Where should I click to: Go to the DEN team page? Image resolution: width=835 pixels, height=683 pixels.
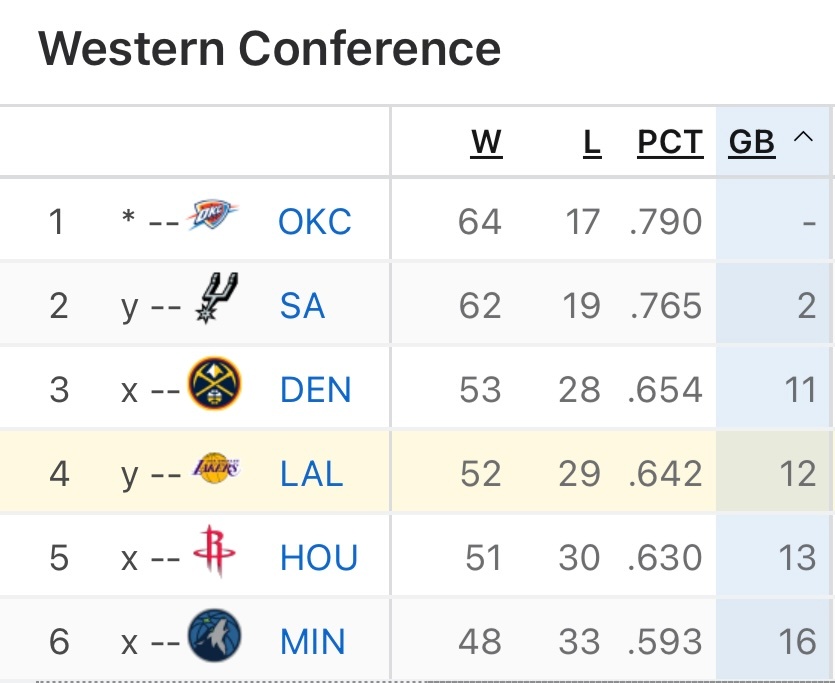point(316,389)
